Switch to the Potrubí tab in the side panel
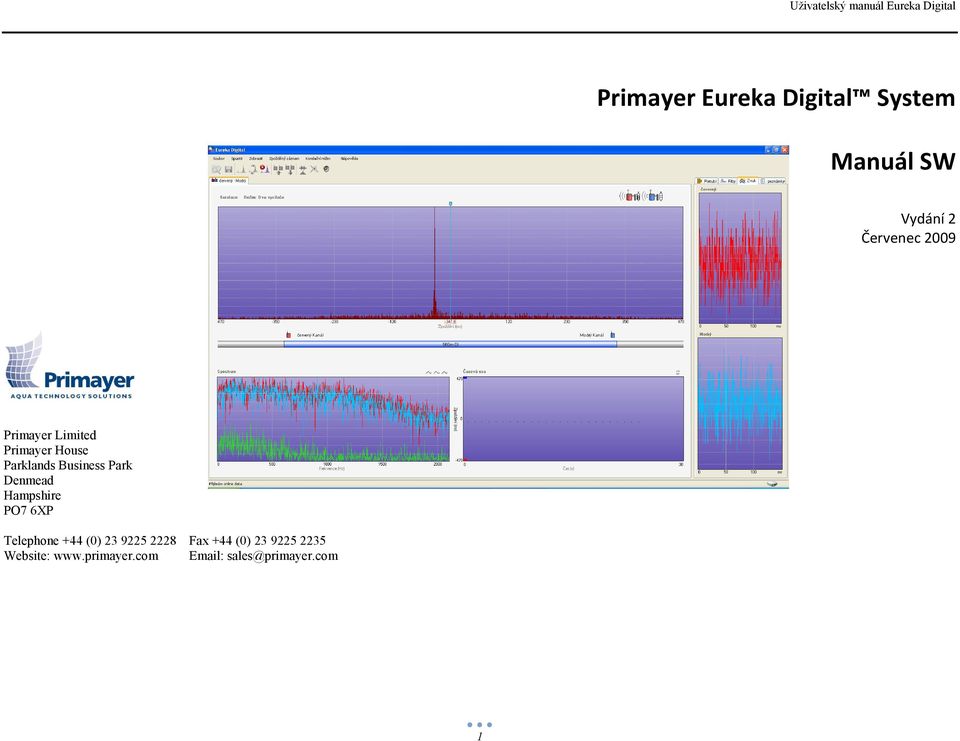 [707, 181]
